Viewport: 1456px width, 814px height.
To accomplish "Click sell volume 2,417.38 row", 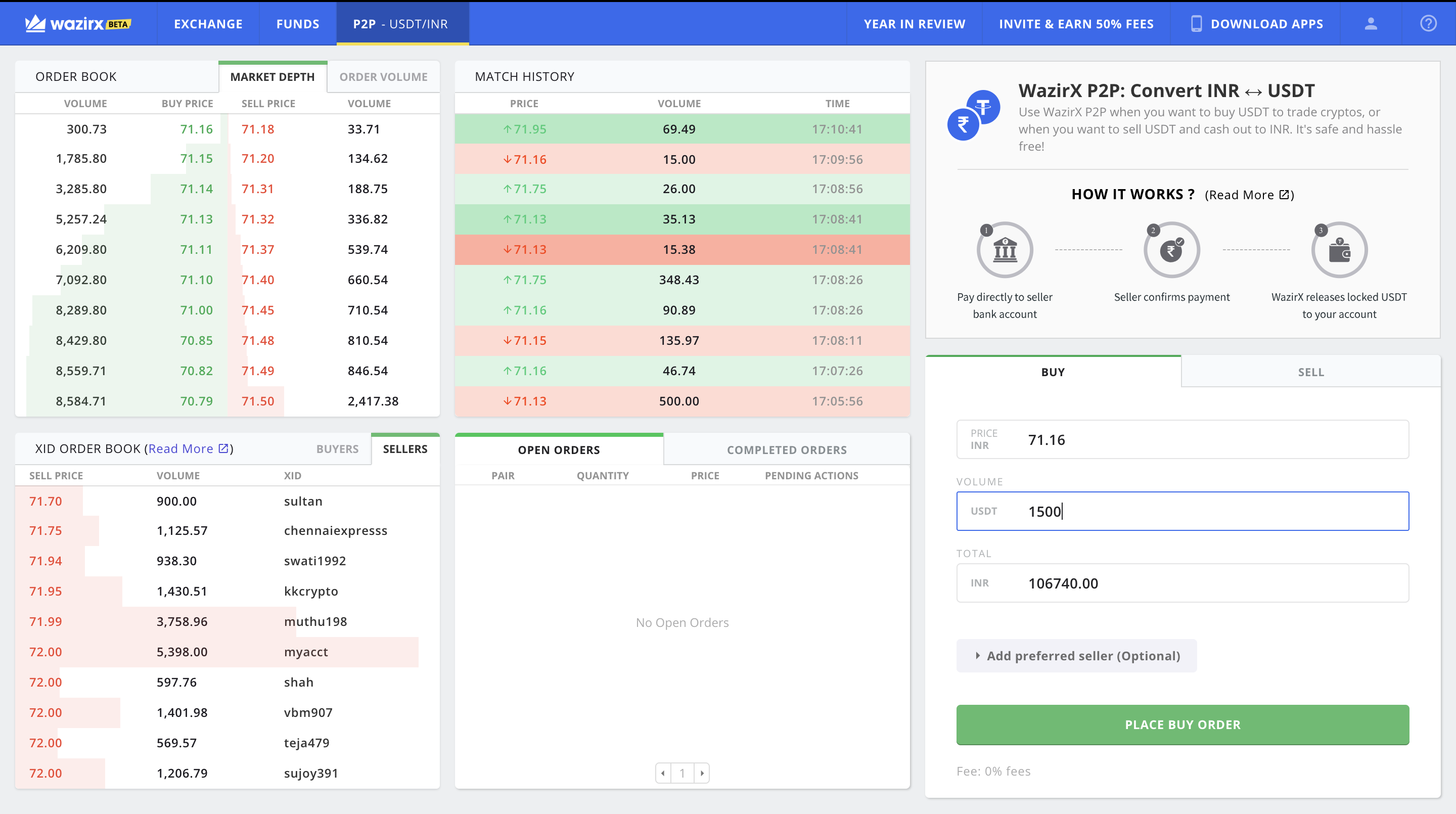I will [x=373, y=401].
